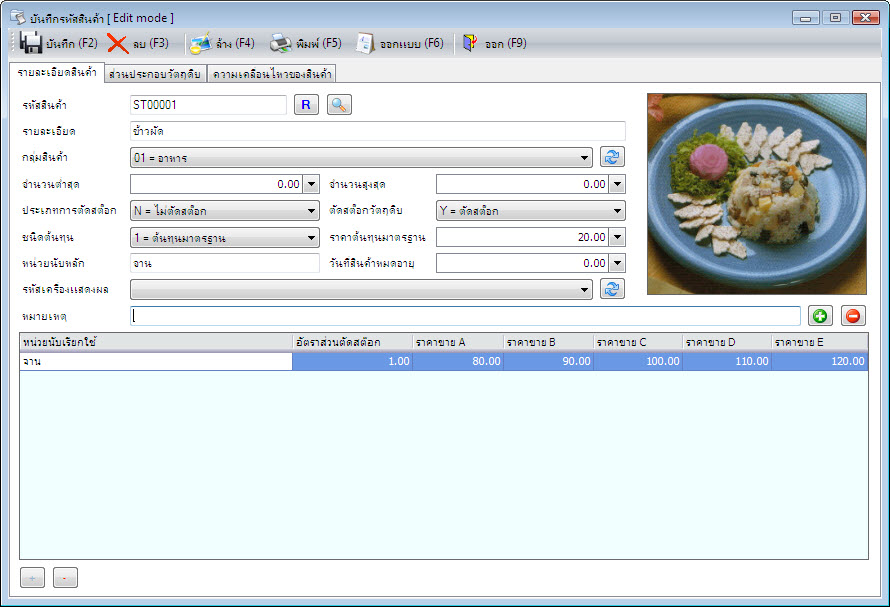Click the red minus remove image button
The width and height of the screenshot is (890, 607).
click(853, 316)
